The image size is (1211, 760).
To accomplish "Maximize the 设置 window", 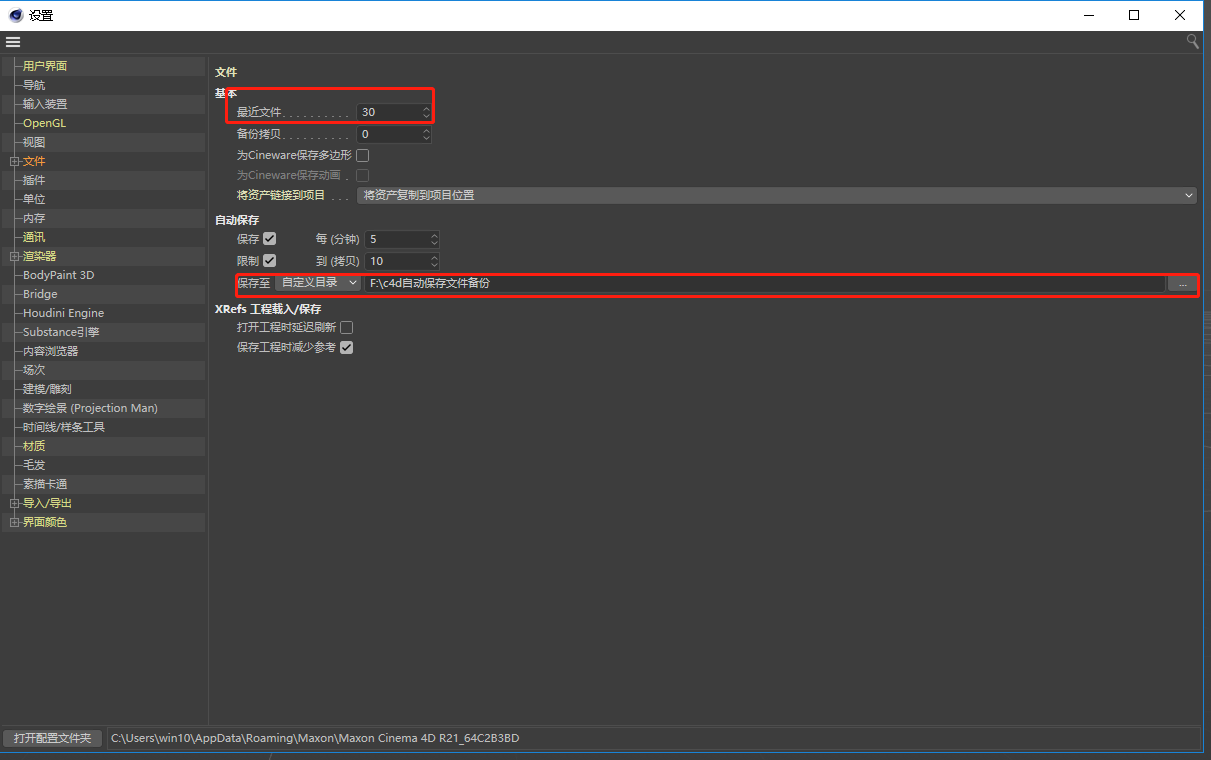I will 1134,15.
